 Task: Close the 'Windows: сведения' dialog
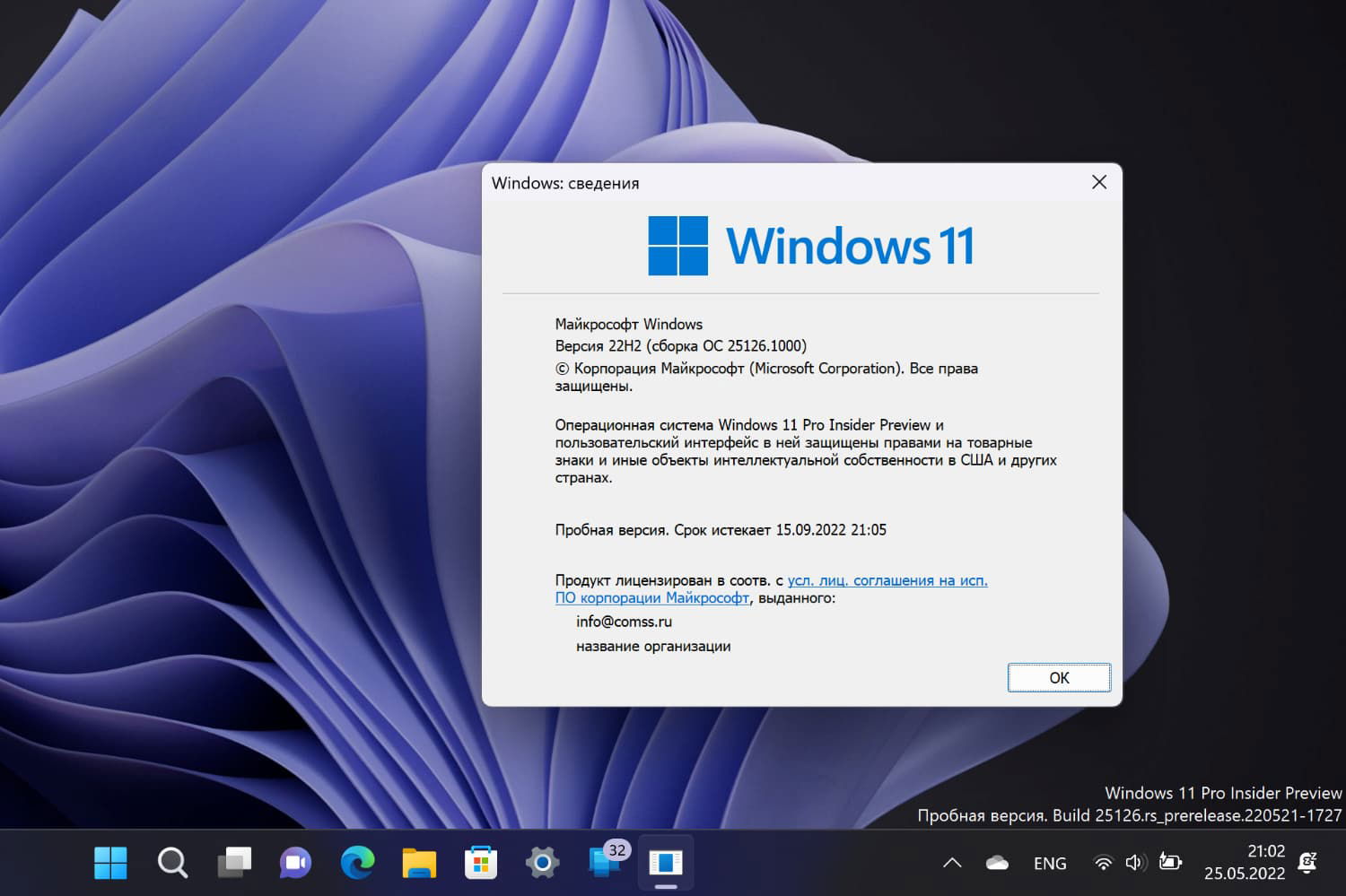(x=1099, y=182)
